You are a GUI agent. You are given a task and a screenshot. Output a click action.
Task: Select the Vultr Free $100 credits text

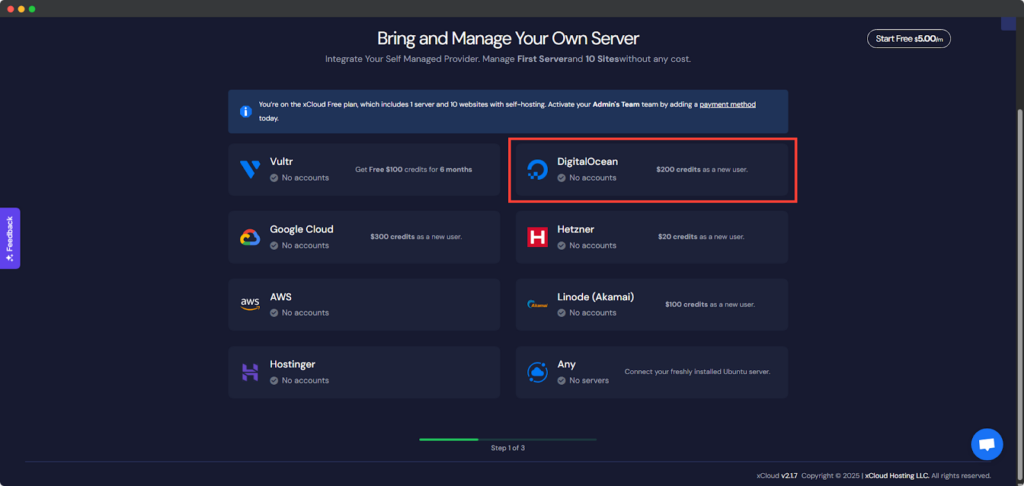pyautogui.click(x=413, y=169)
